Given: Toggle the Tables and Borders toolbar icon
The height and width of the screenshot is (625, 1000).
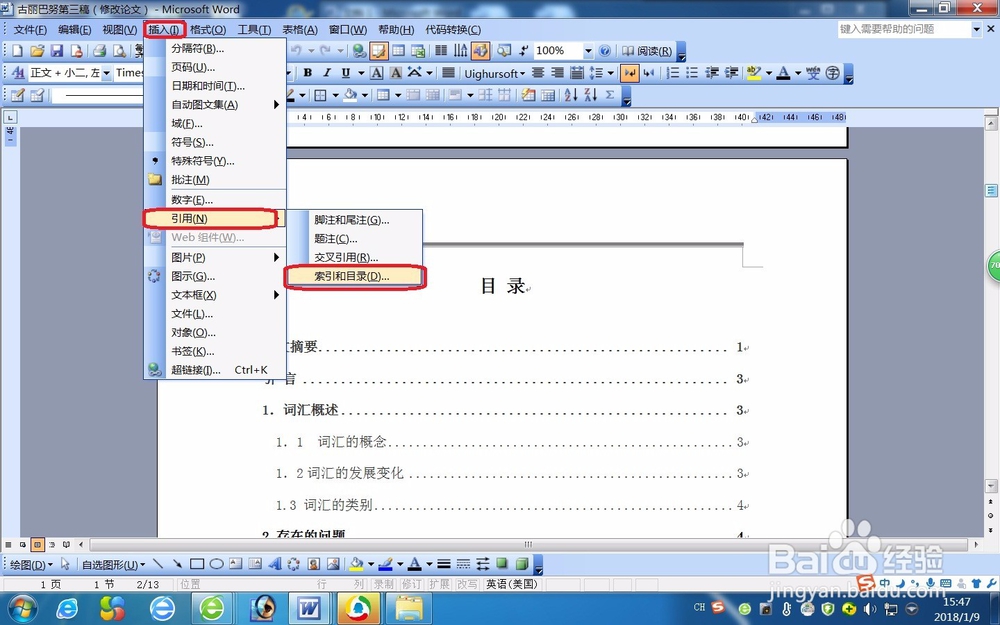Looking at the screenshot, I should click(379, 51).
